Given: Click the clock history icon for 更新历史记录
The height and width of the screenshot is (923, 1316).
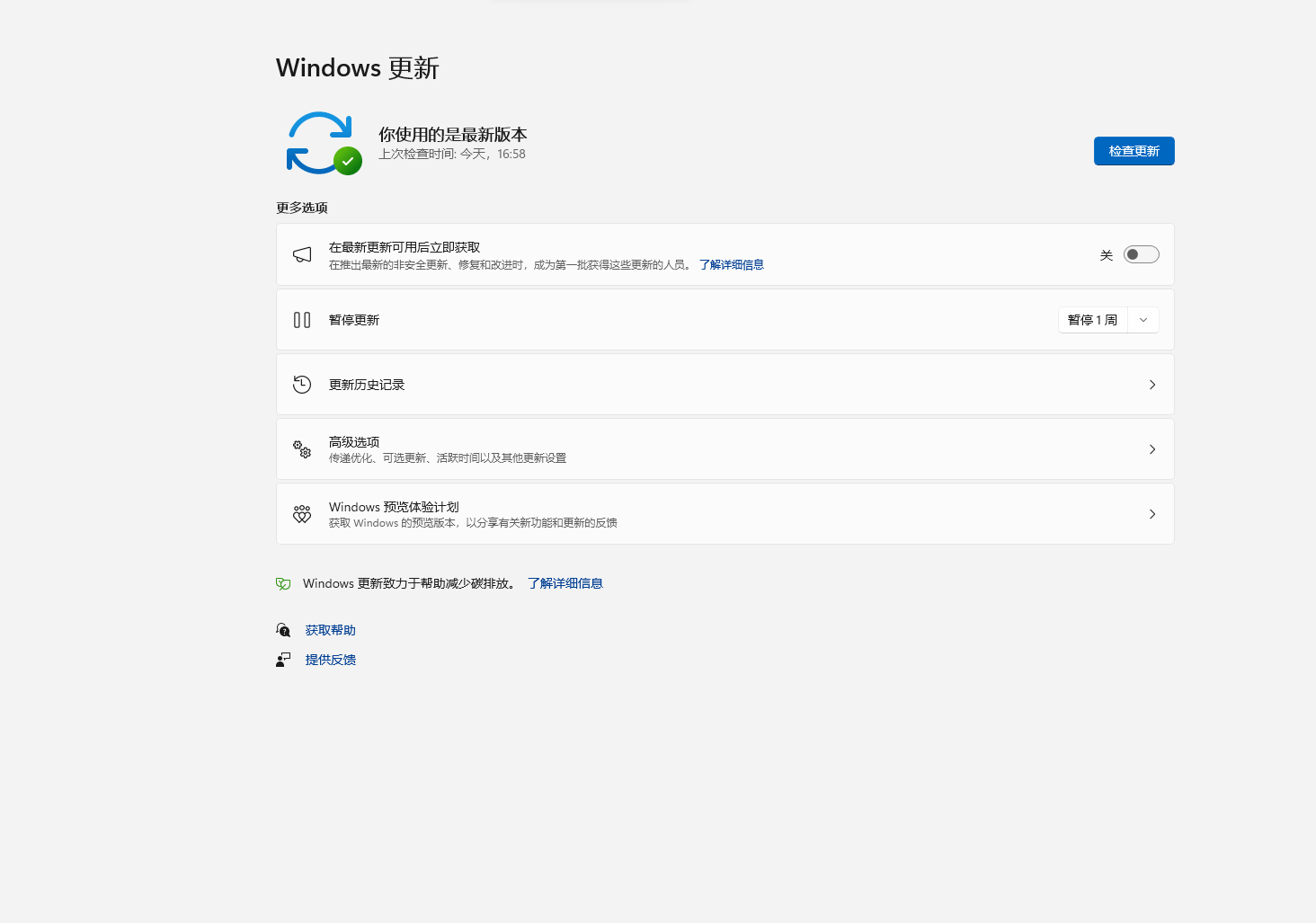Looking at the screenshot, I should click(x=302, y=385).
